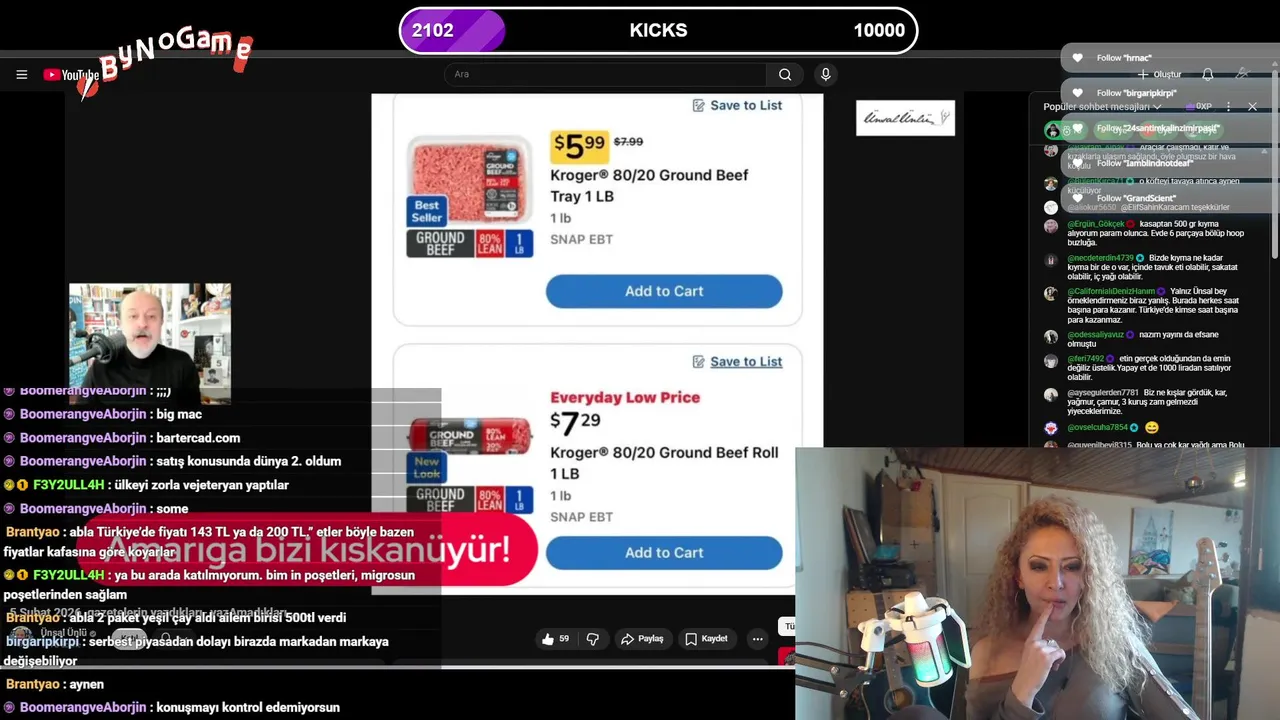Click the Paylaş share button
Viewport: 1280px width, 720px height.
click(x=642, y=639)
